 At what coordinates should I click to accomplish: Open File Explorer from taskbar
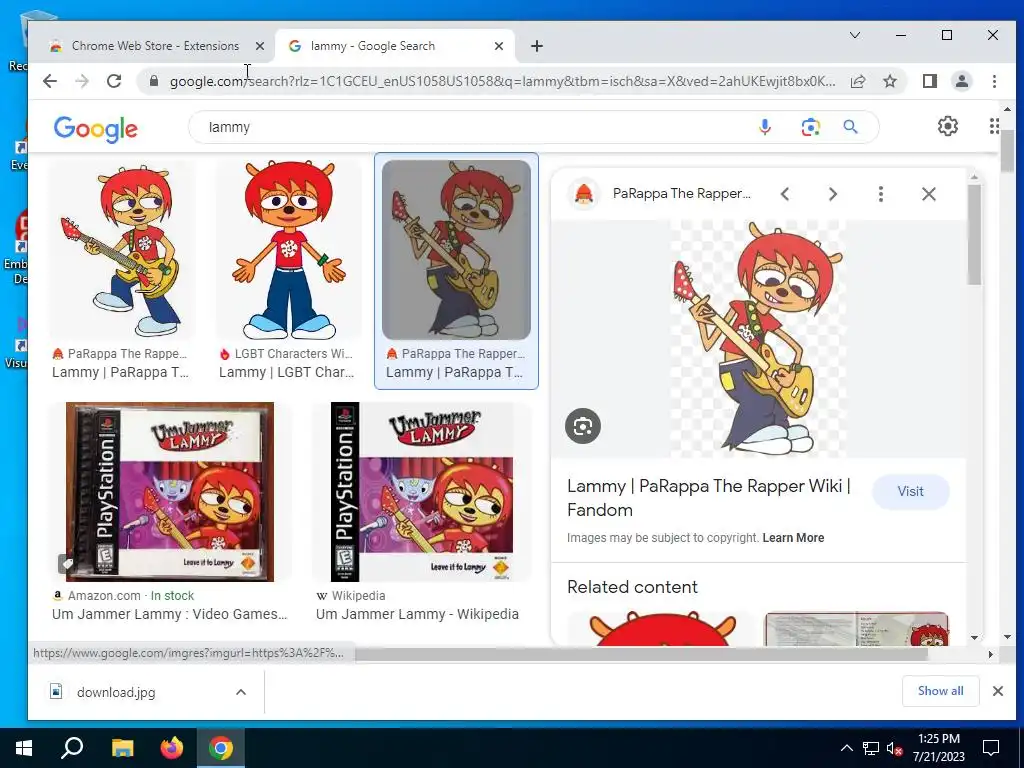pos(122,748)
